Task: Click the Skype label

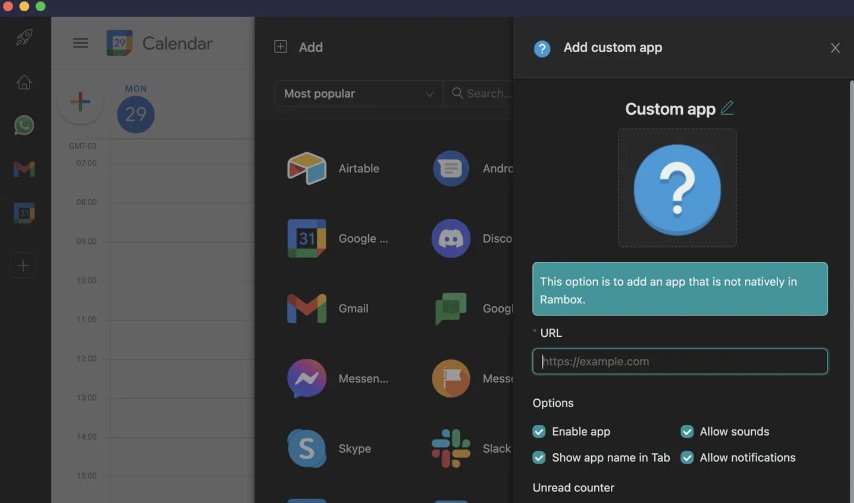Action: pos(355,448)
